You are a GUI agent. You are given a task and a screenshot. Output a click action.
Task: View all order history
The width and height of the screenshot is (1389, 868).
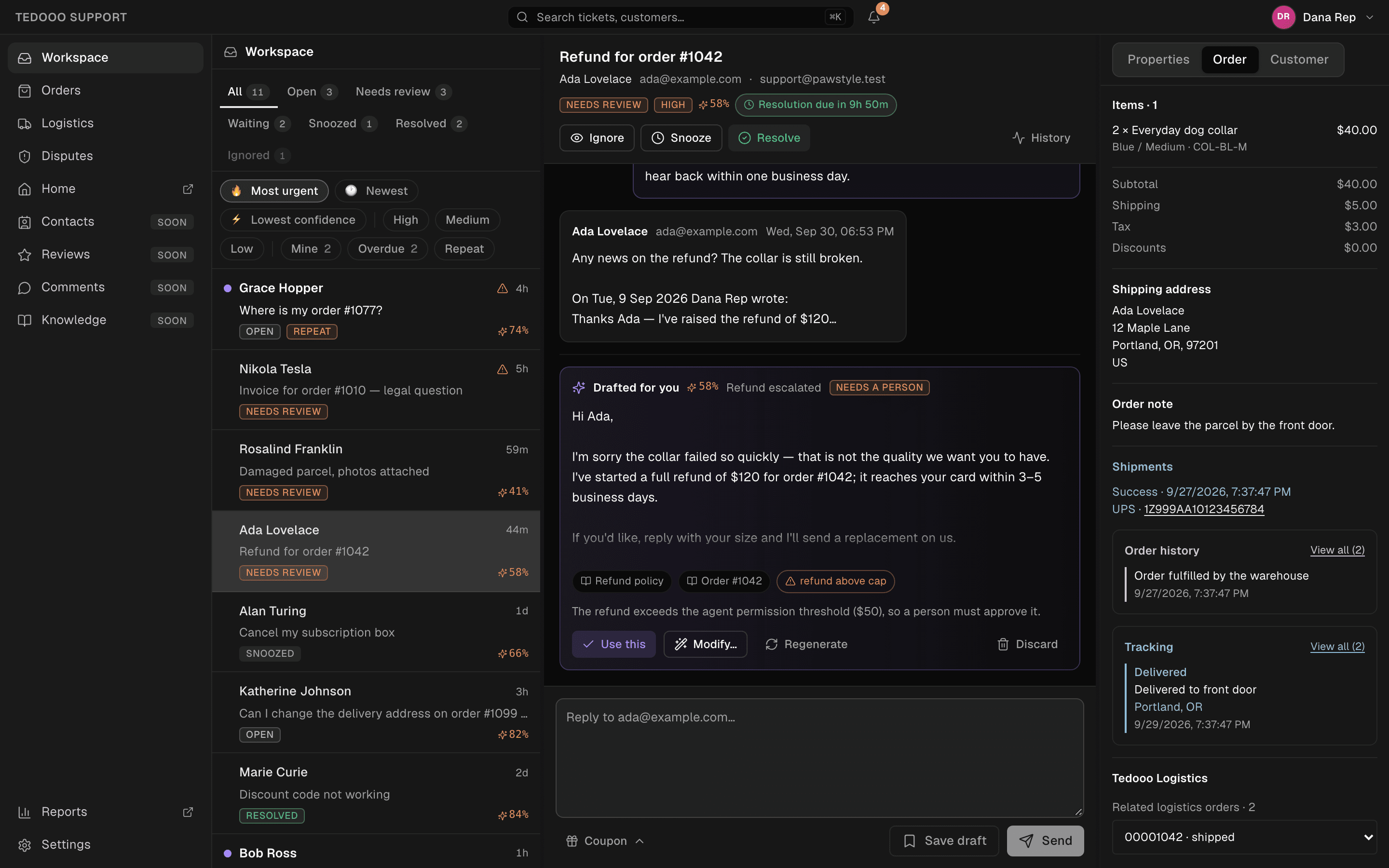click(x=1337, y=550)
